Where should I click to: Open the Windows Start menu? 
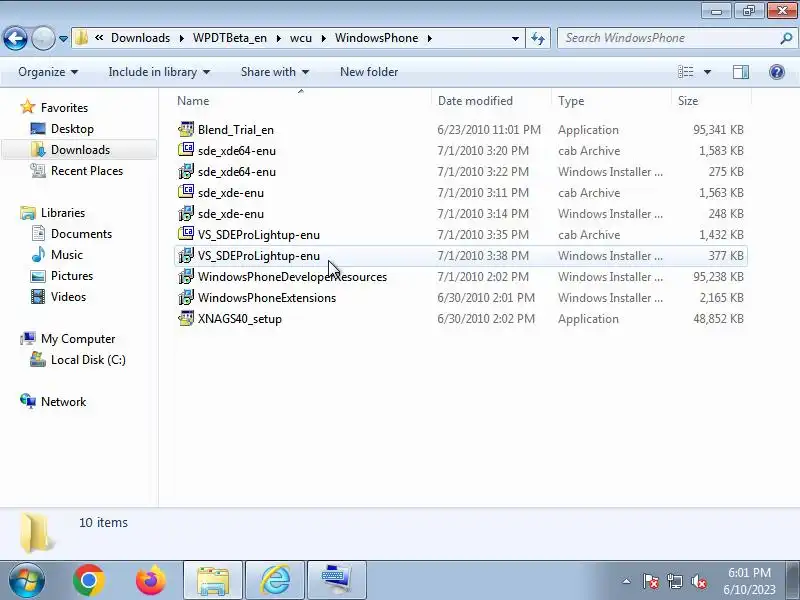[27, 580]
